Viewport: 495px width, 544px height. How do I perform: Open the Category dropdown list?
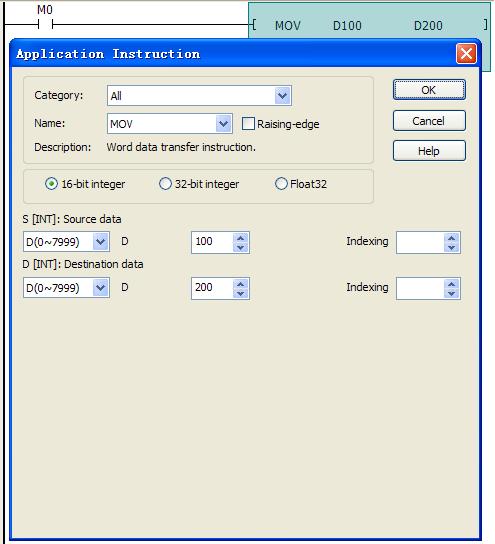click(282, 95)
